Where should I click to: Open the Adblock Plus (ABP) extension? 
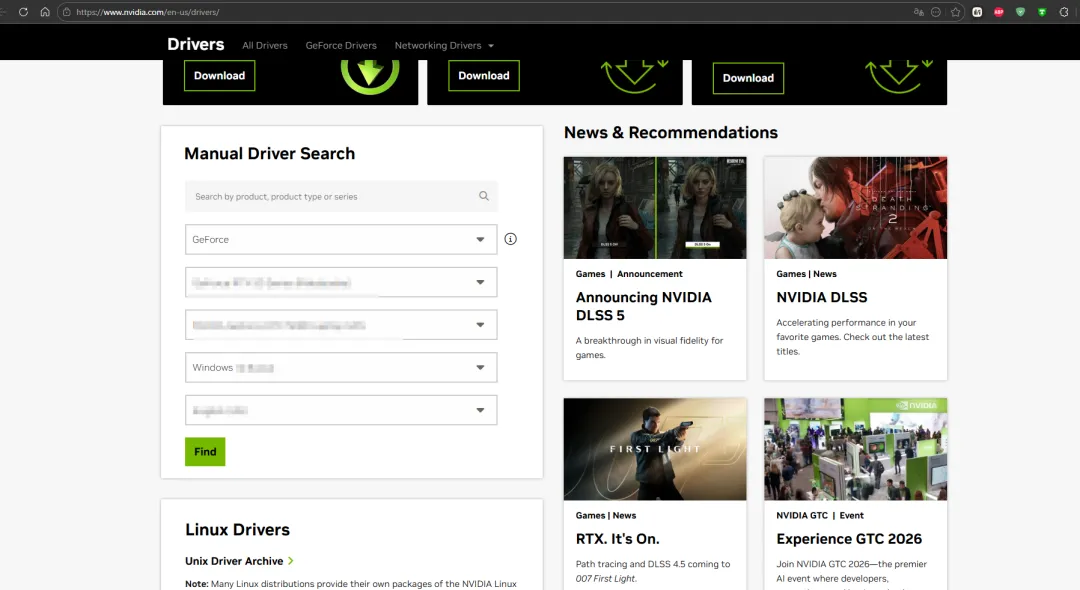click(999, 12)
